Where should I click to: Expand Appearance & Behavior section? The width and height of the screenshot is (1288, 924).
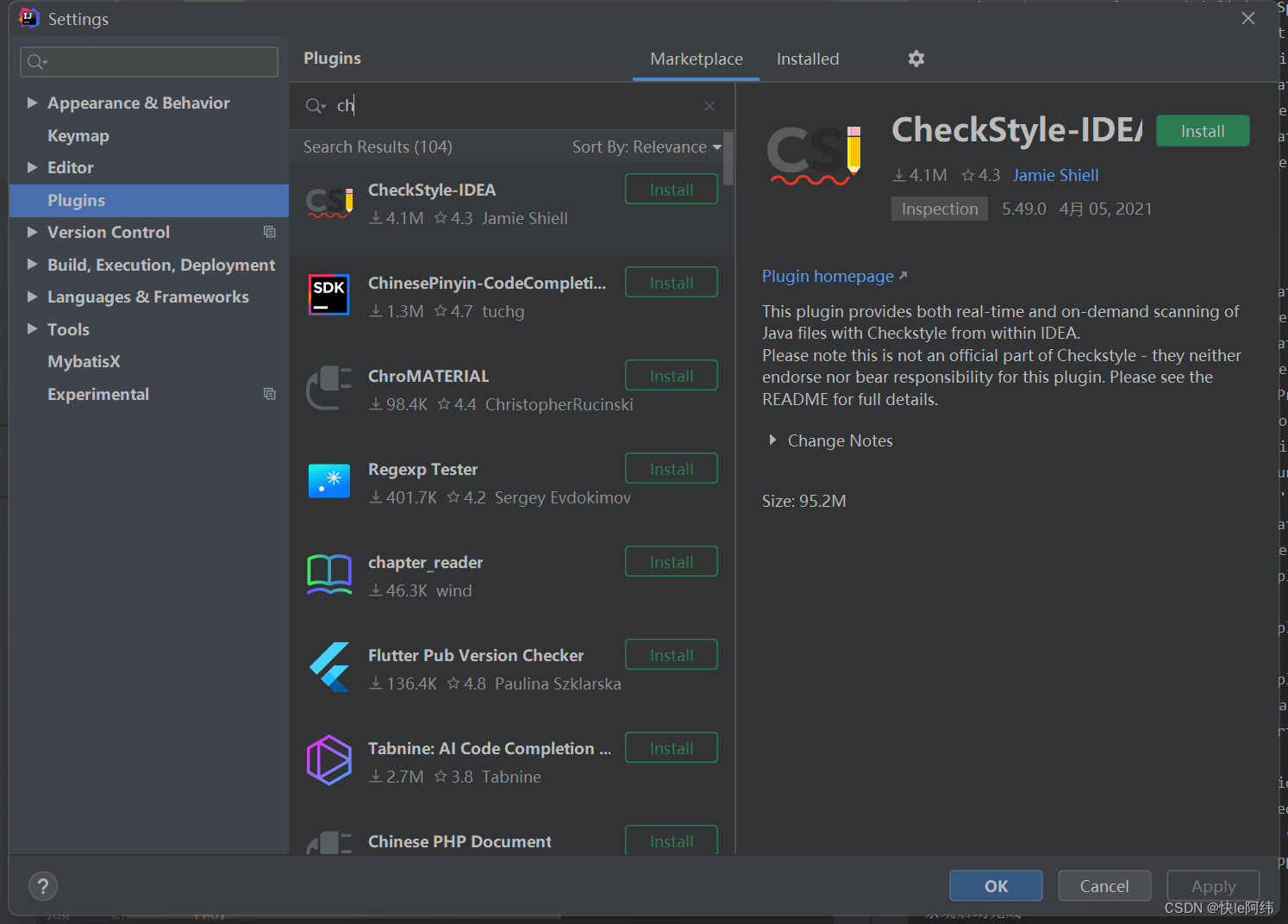[32, 103]
